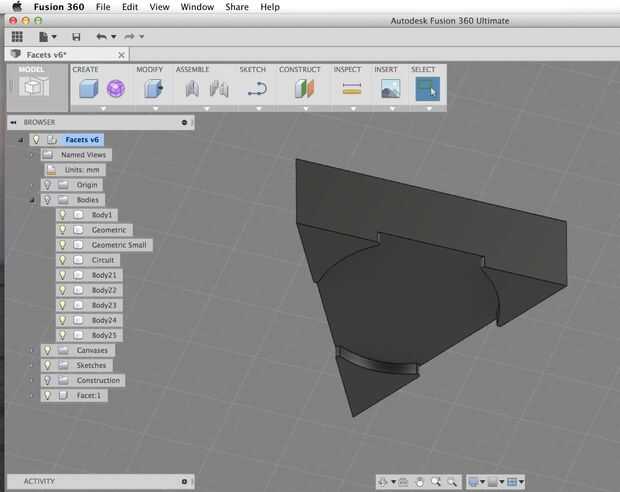Collapse the Browser panel with arrows
This screenshot has width=620, height=492.
(x=13, y=123)
